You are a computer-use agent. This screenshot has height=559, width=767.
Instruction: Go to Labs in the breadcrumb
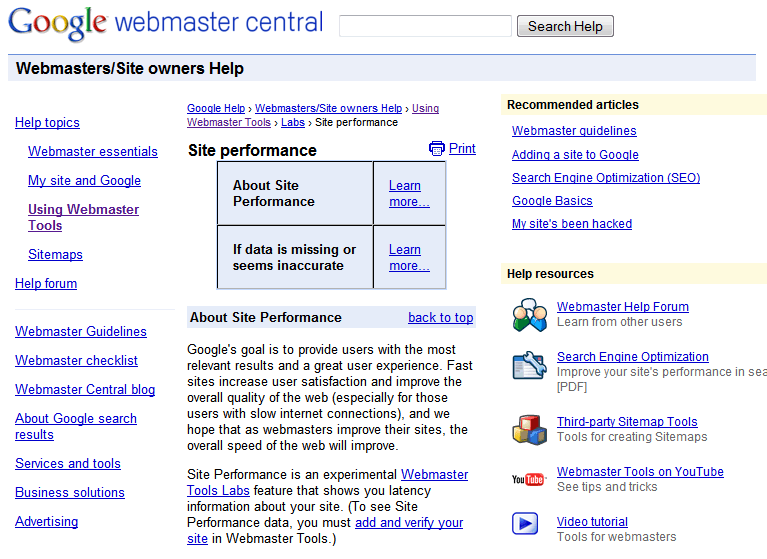(x=293, y=123)
